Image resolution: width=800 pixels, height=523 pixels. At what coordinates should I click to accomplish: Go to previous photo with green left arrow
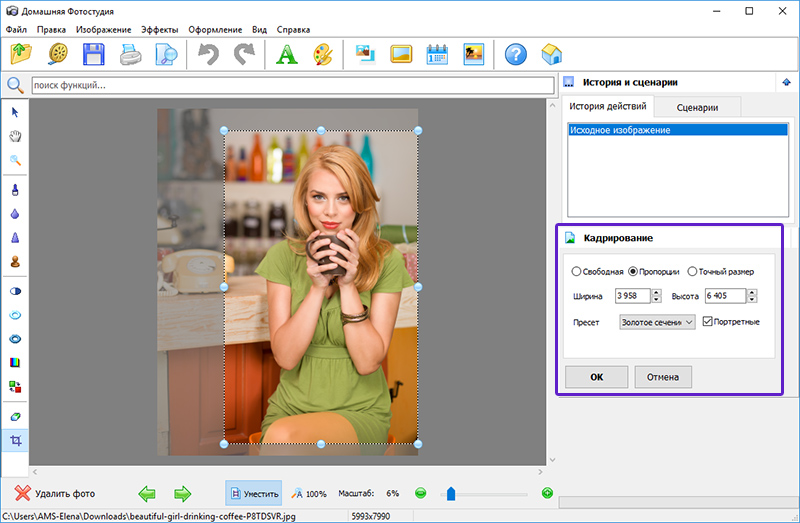147,493
